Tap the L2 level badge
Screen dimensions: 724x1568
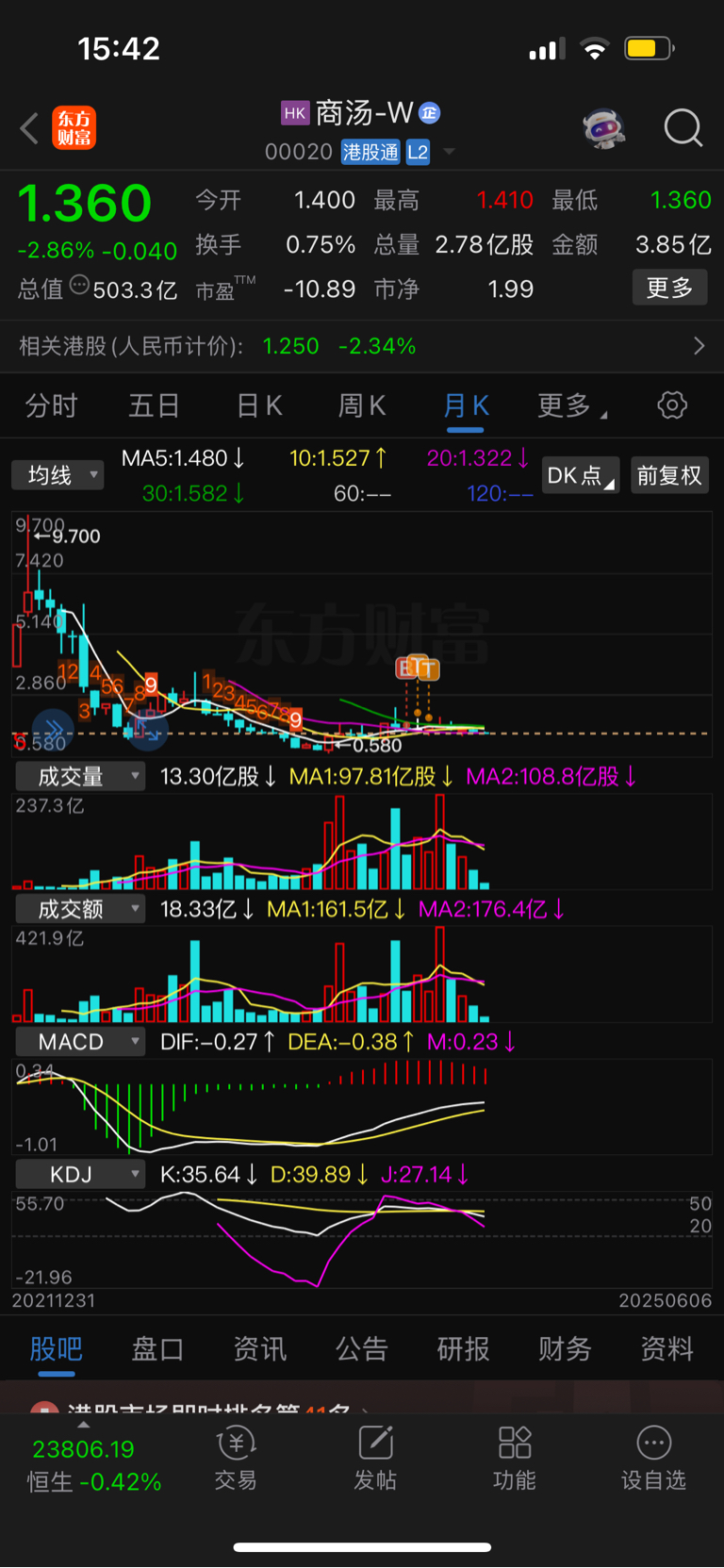tap(418, 152)
